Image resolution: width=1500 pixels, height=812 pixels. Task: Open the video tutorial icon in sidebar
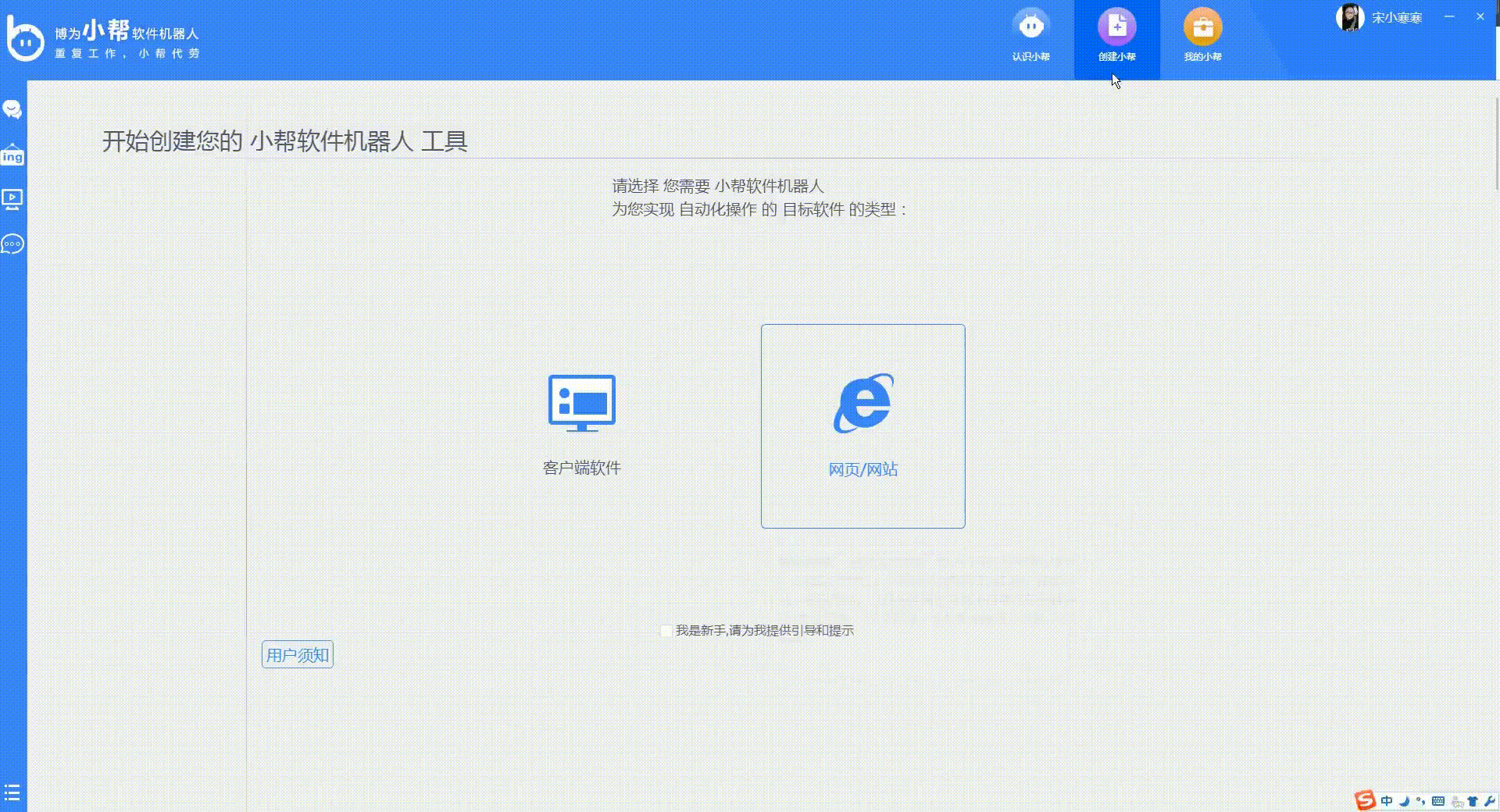coord(12,199)
